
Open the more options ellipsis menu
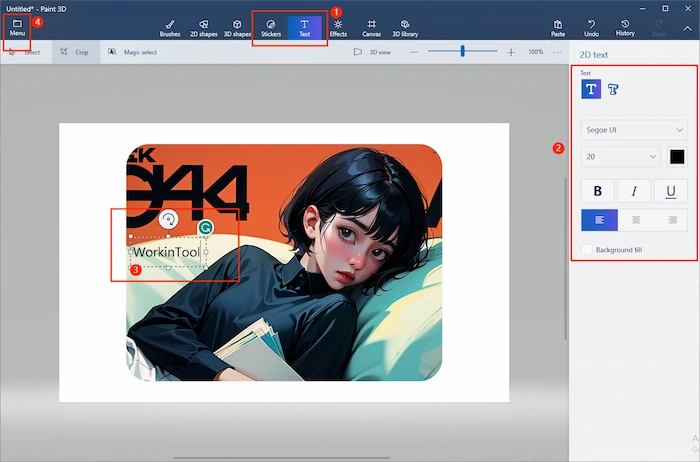point(557,52)
